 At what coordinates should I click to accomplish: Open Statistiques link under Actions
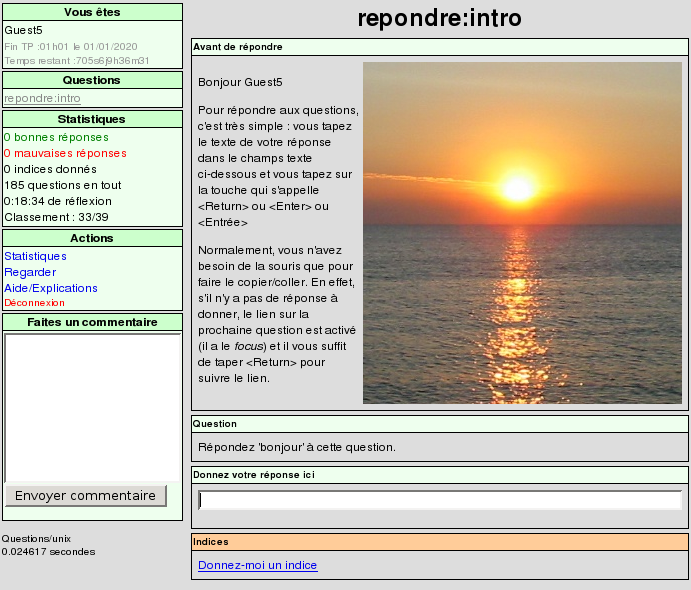pyautogui.click(x=35, y=256)
